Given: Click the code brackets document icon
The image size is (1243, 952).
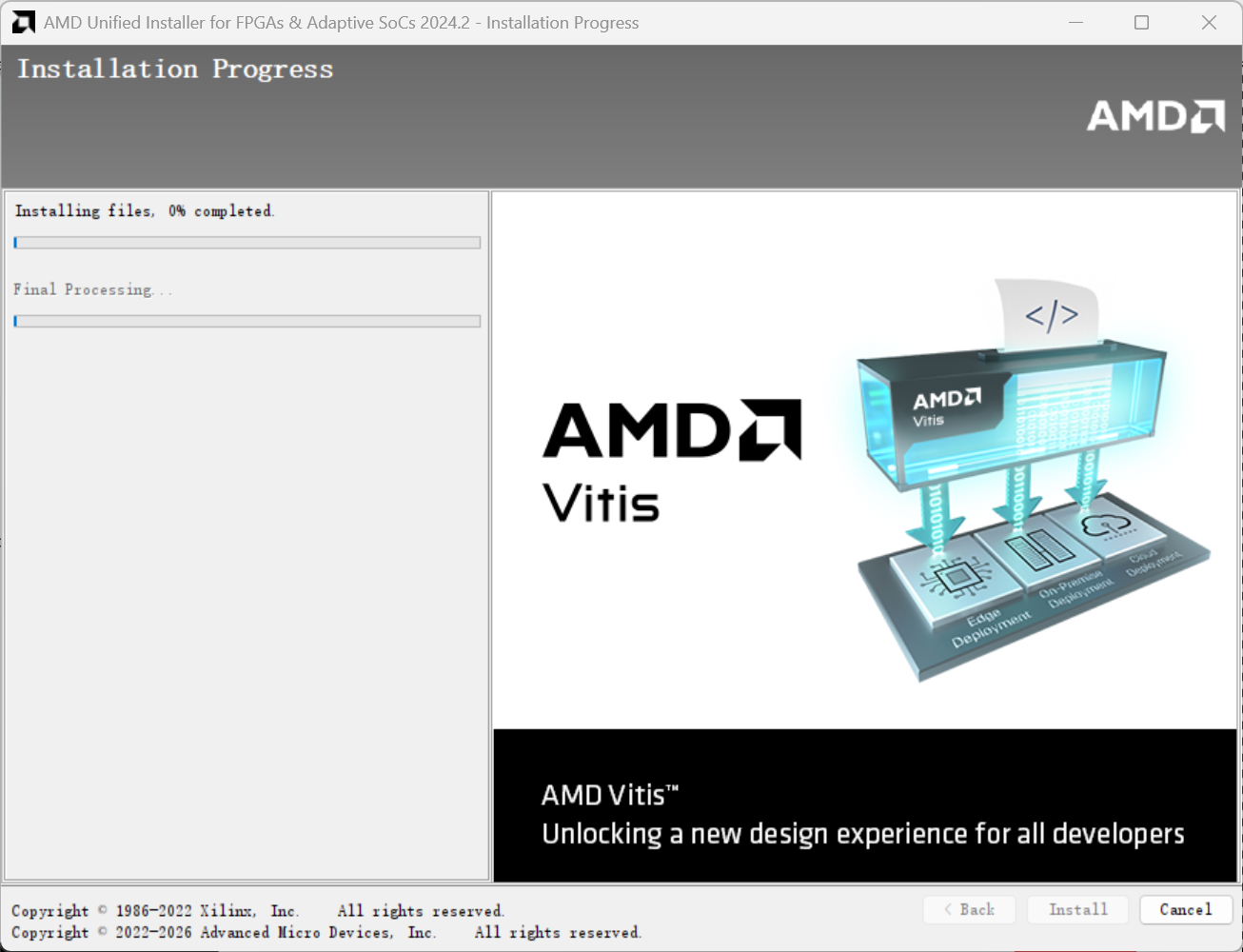Looking at the screenshot, I should pyautogui.click(x=1050, y=315).
